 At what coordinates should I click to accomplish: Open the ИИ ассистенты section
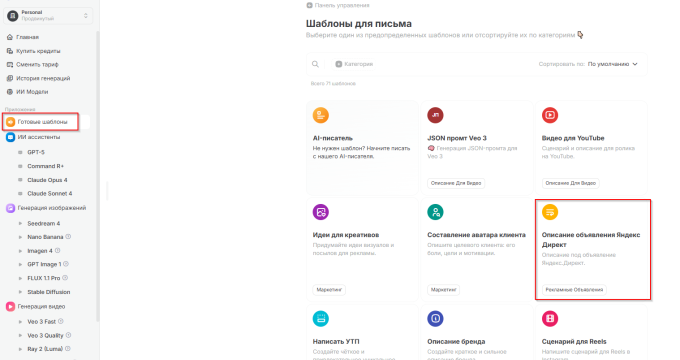[39, 137]
